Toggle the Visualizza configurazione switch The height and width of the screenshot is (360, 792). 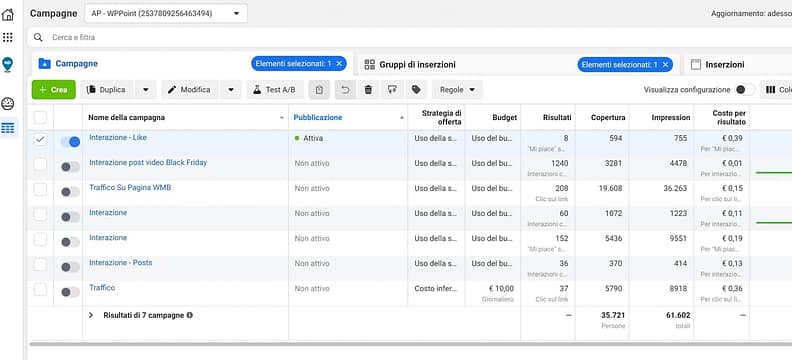pyautogui.click(x=745, y=90)
